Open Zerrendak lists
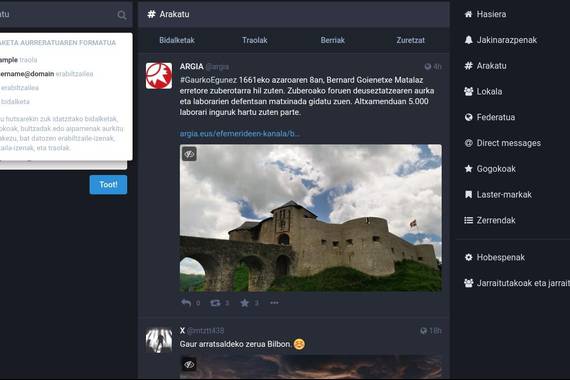Viewport: 570px width, 380px height. 490,220
